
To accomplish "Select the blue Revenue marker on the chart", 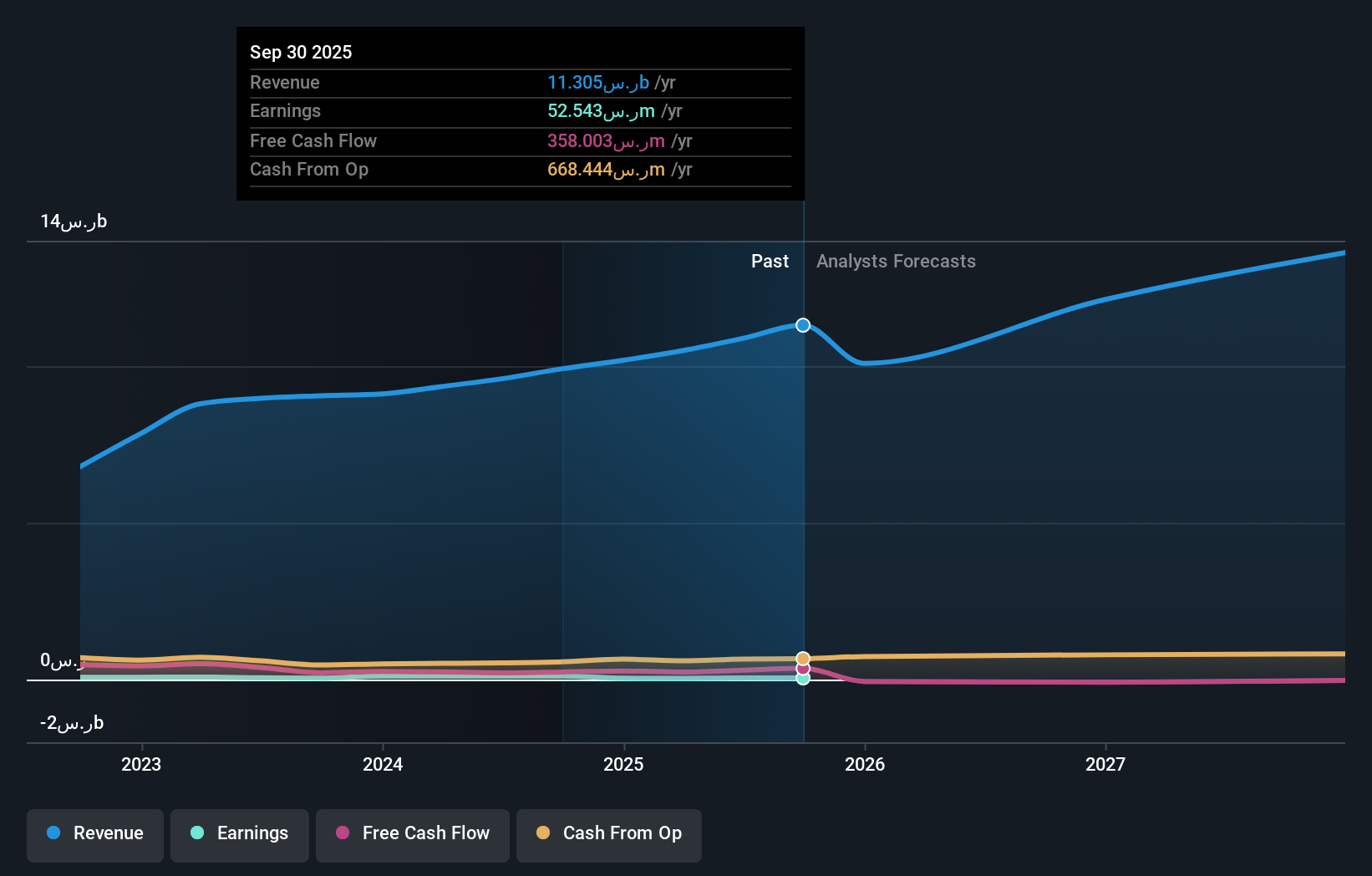I will click(x=803, y=325).
